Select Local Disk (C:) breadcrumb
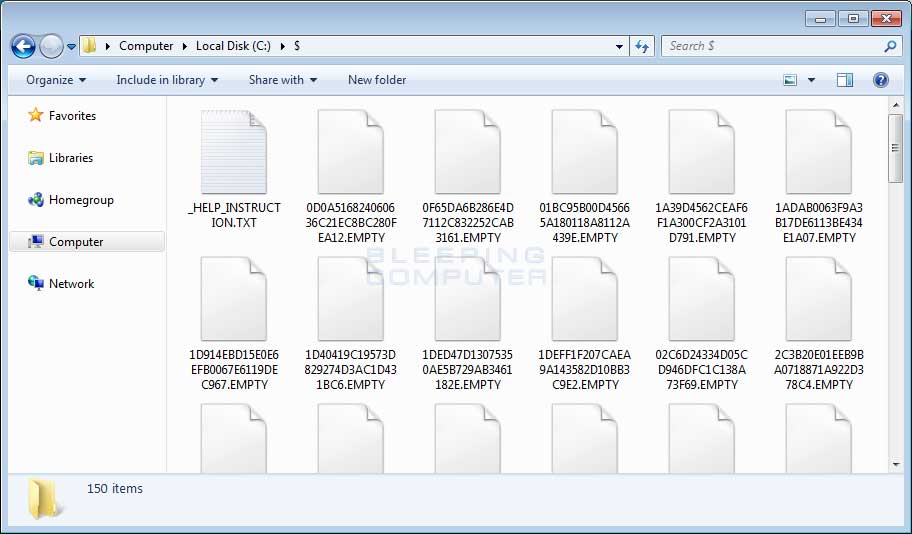This screenshot has height=534, width=912. pos(233,46)
